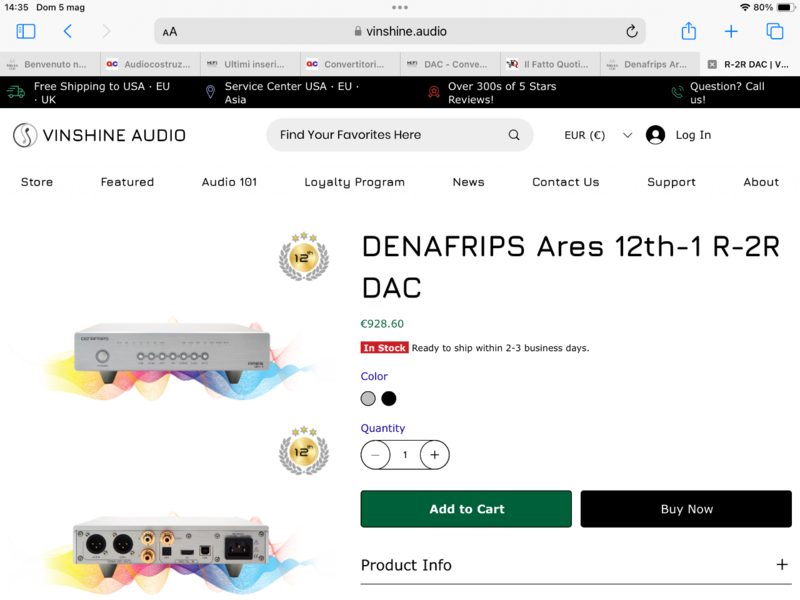800x600 pixels.
Task: Close the current R-2R DAC tab
Action: point(712,64)
